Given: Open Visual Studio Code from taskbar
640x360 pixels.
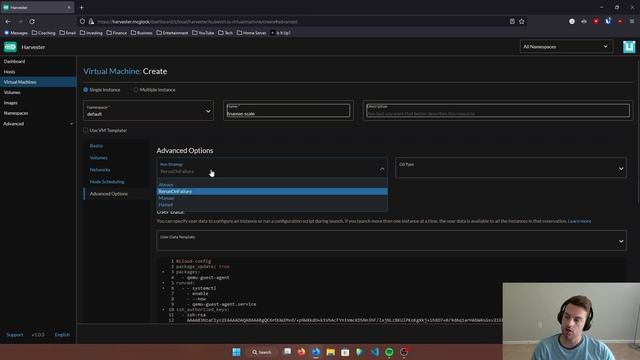Looking at the screenshot, I should (375, 352).
